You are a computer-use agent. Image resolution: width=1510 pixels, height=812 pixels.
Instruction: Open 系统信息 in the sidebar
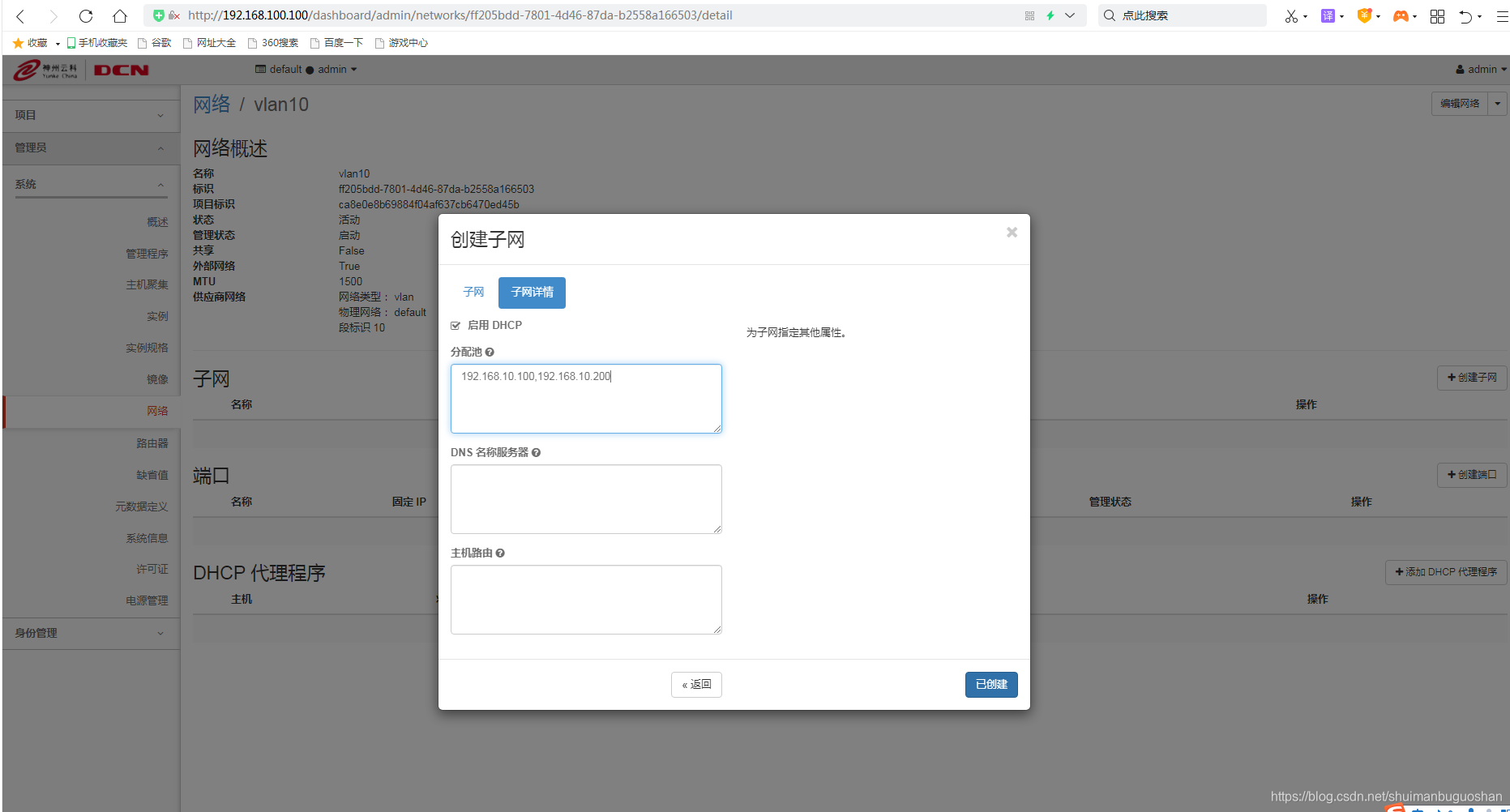[147, 538]
